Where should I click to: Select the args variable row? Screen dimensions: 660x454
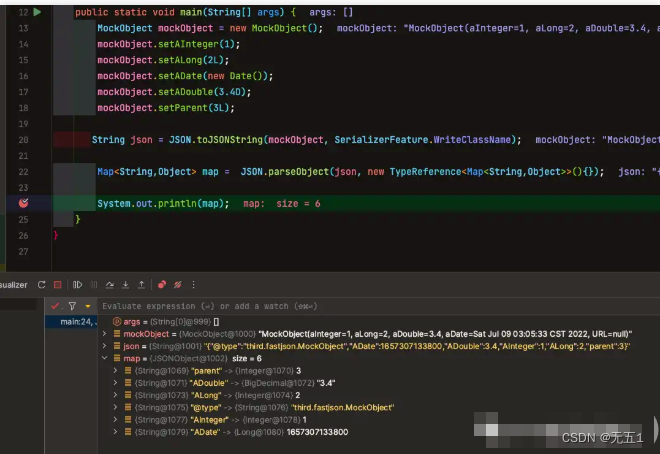(x=379, y=321)
